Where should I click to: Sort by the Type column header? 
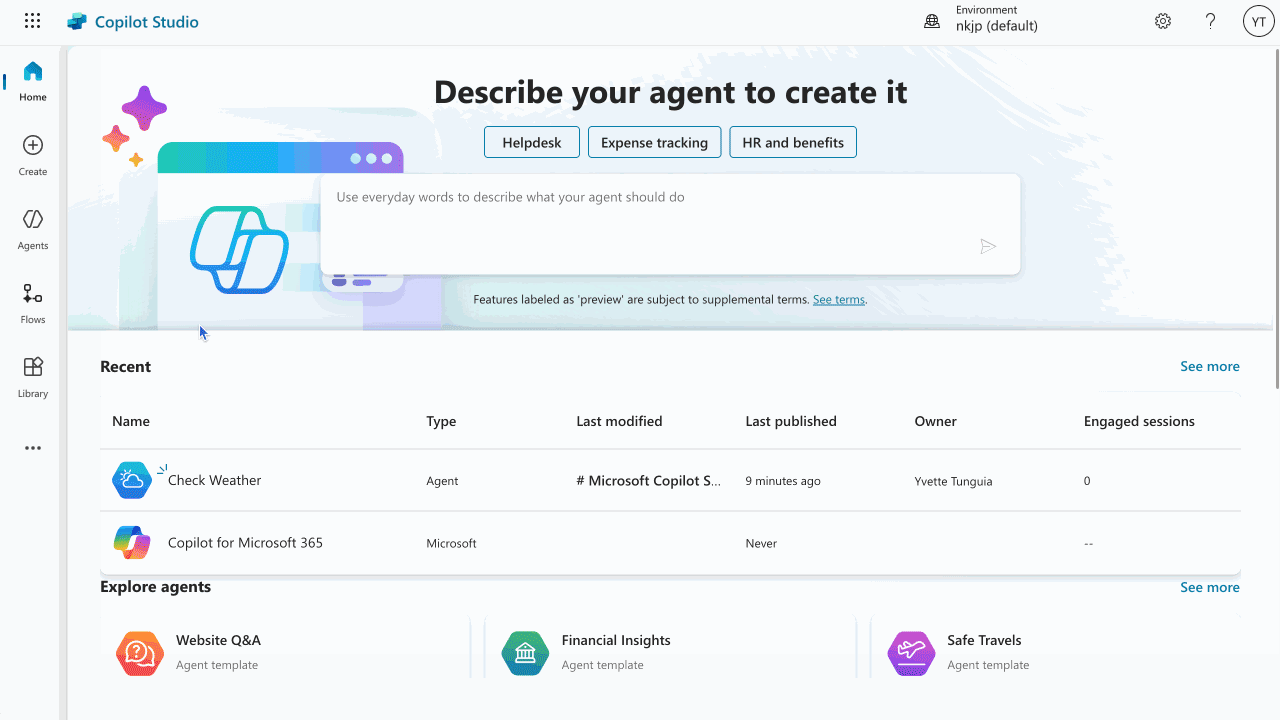point(441,421)
